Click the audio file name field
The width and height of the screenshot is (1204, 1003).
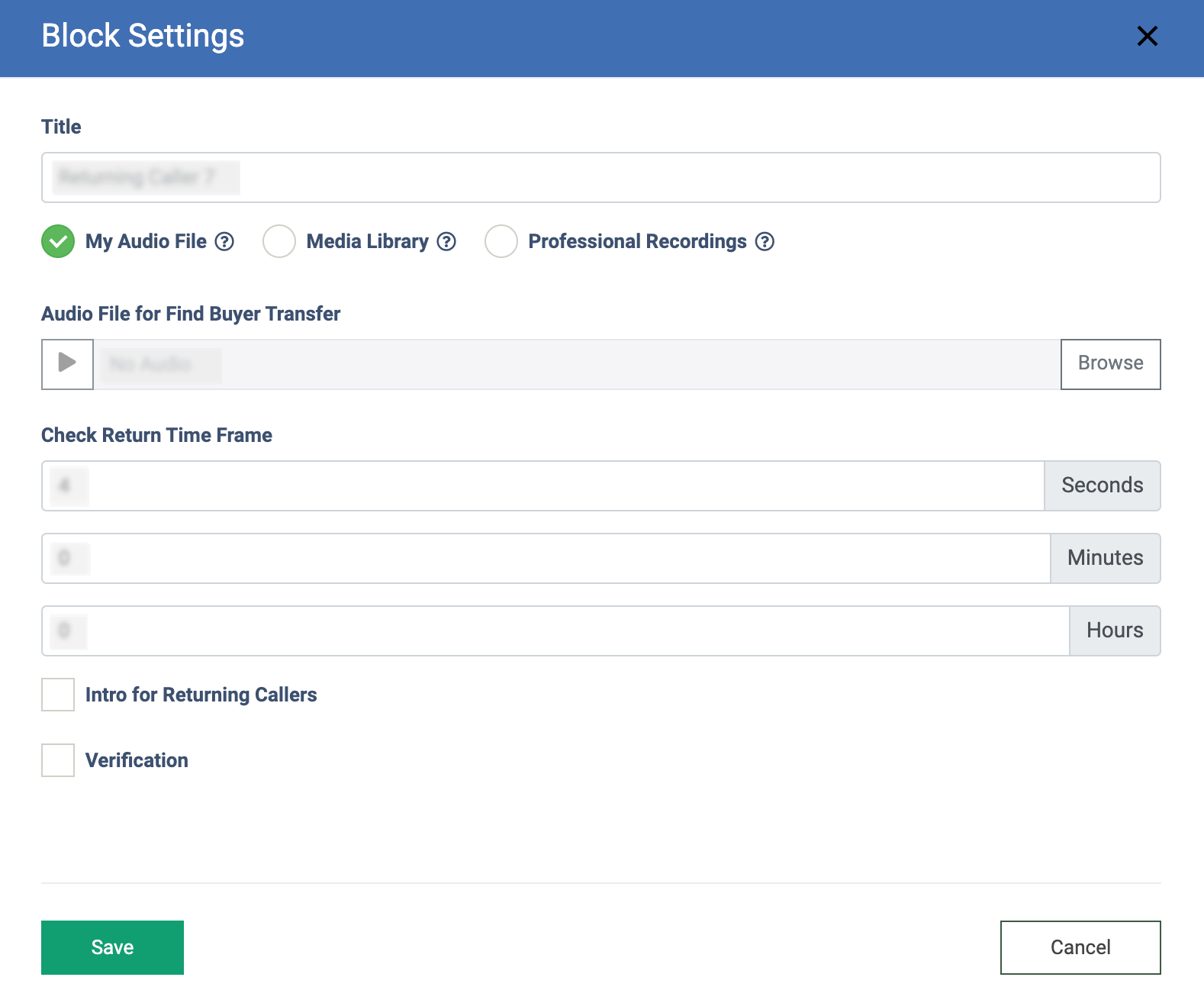(x=576, y=364)
